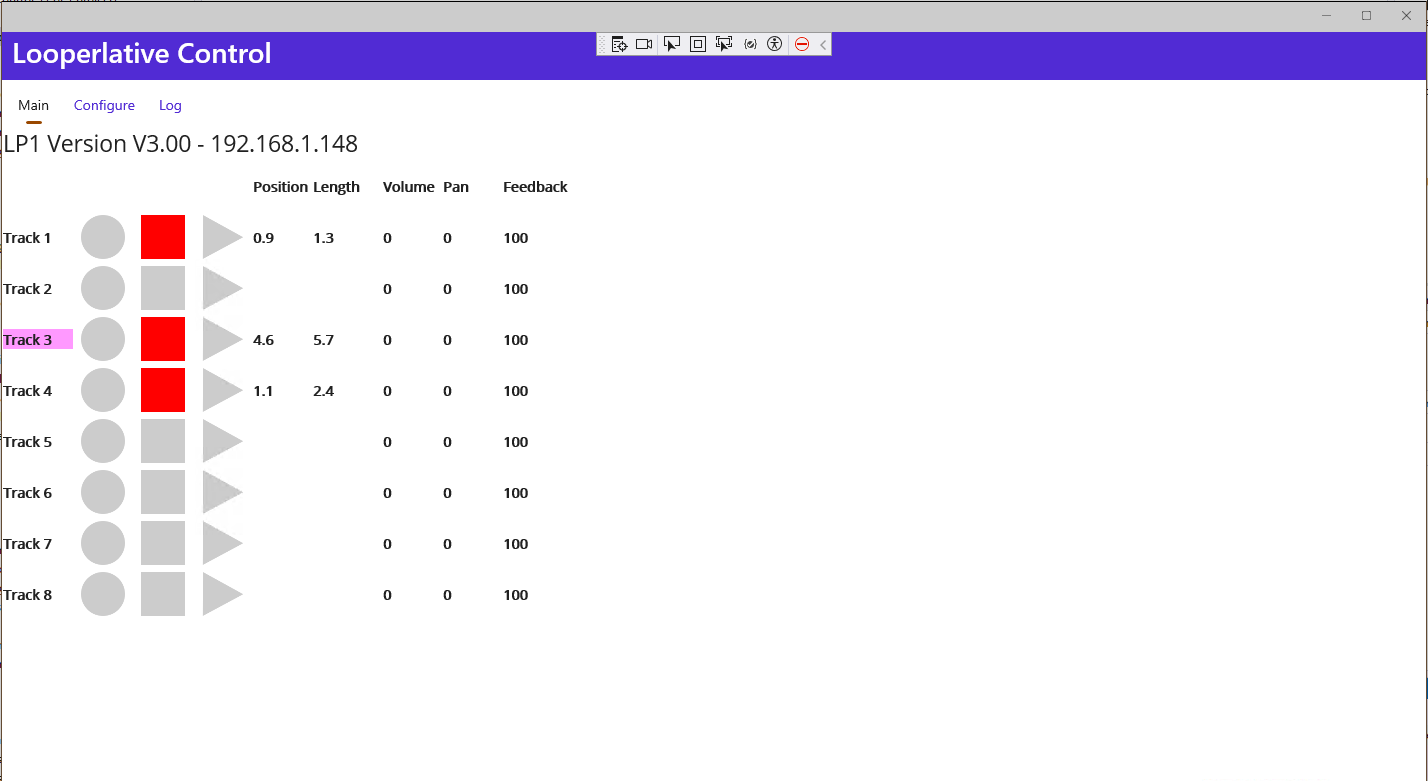Maximize the application window
Viewport: 1428px width, 781px height.
coord(1366,15)
